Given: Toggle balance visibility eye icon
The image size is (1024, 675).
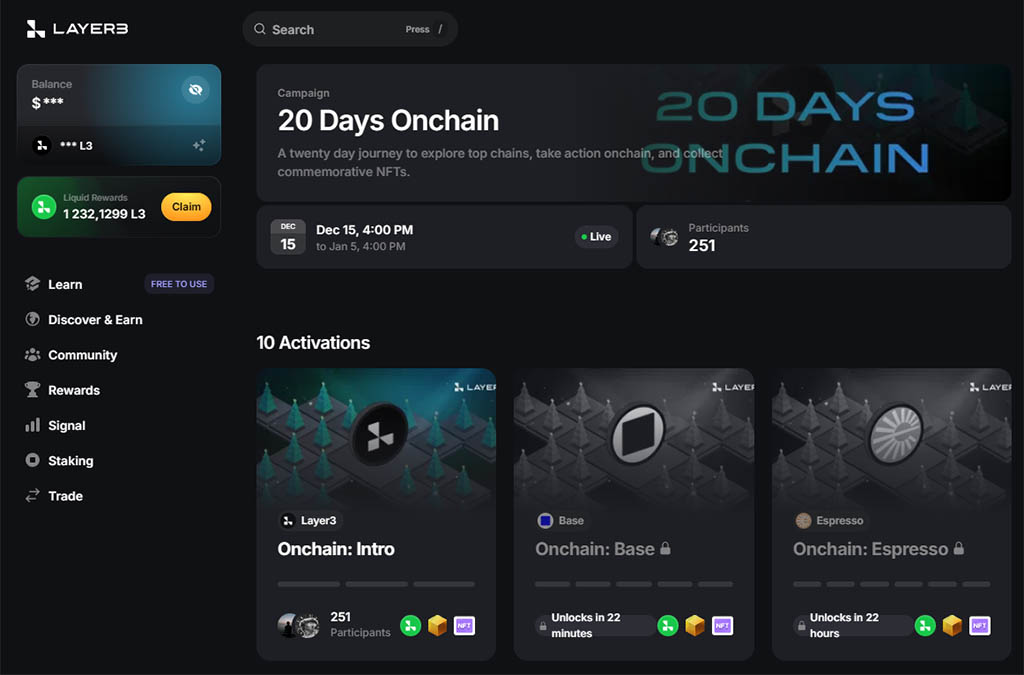Looking at the screenshot, I should click(x=195, y=90).
